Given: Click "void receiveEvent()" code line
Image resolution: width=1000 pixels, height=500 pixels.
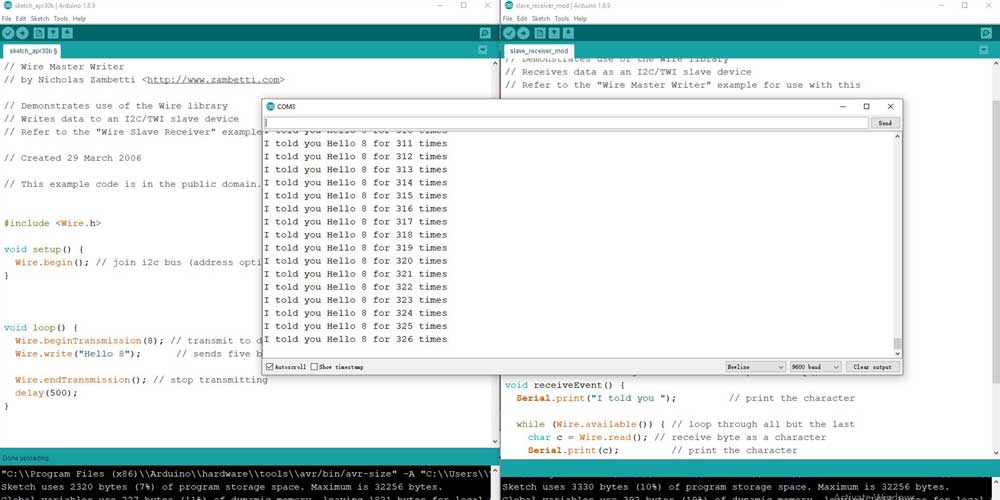Looking at the screenshot, I should (564, 385).
